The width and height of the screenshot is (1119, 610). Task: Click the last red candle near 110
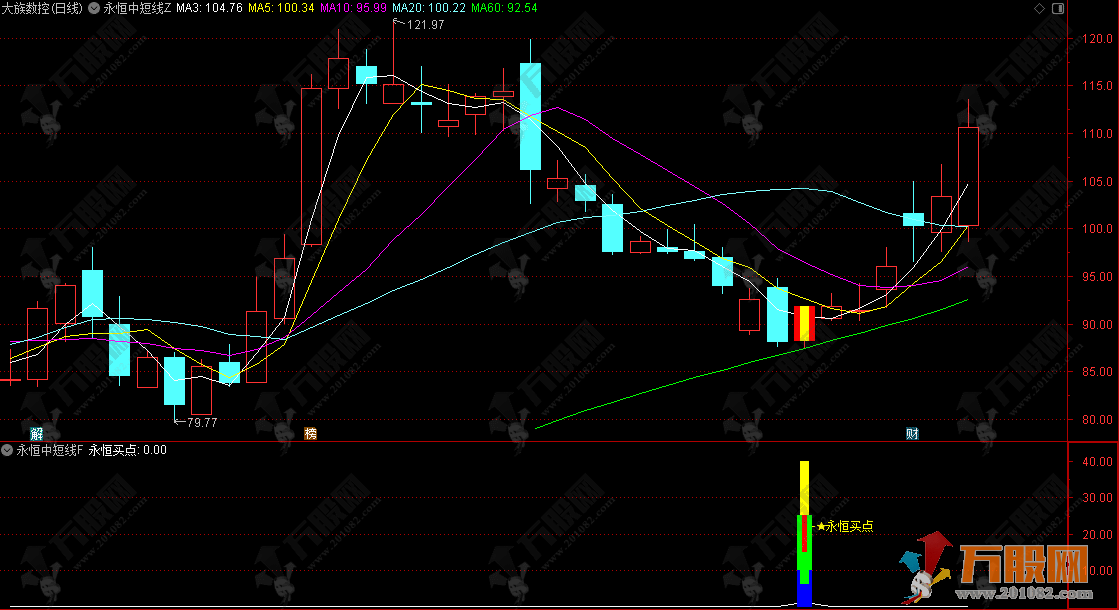(x=968, y=177)
